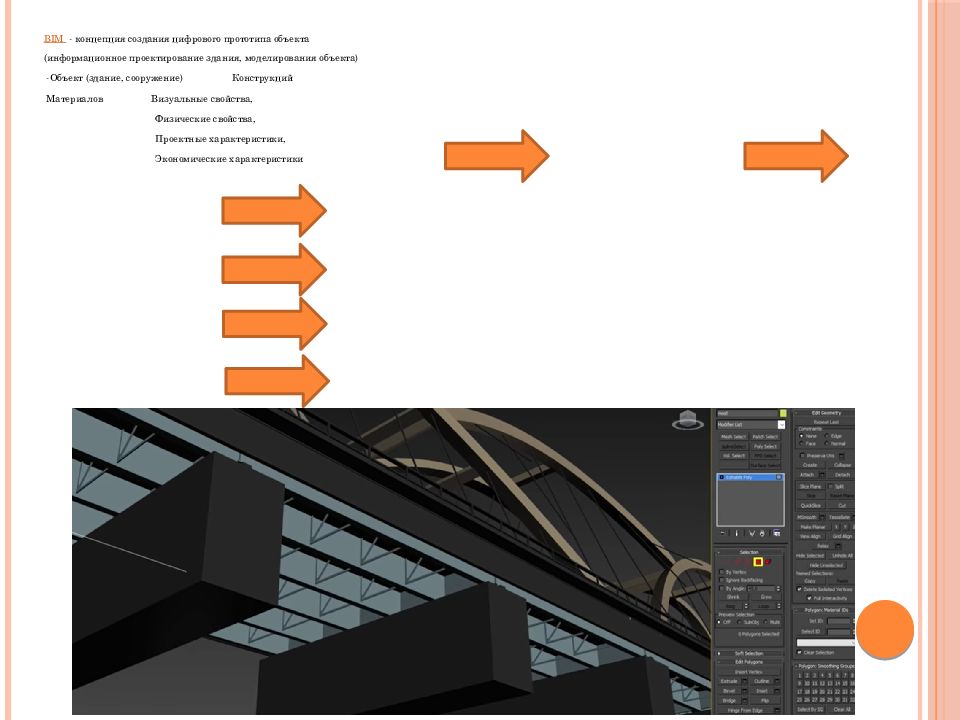The height and width of the screenshot is (720, 960).
Task: Select Preview Selection Multi radio
Action: [x=765, y=622]
